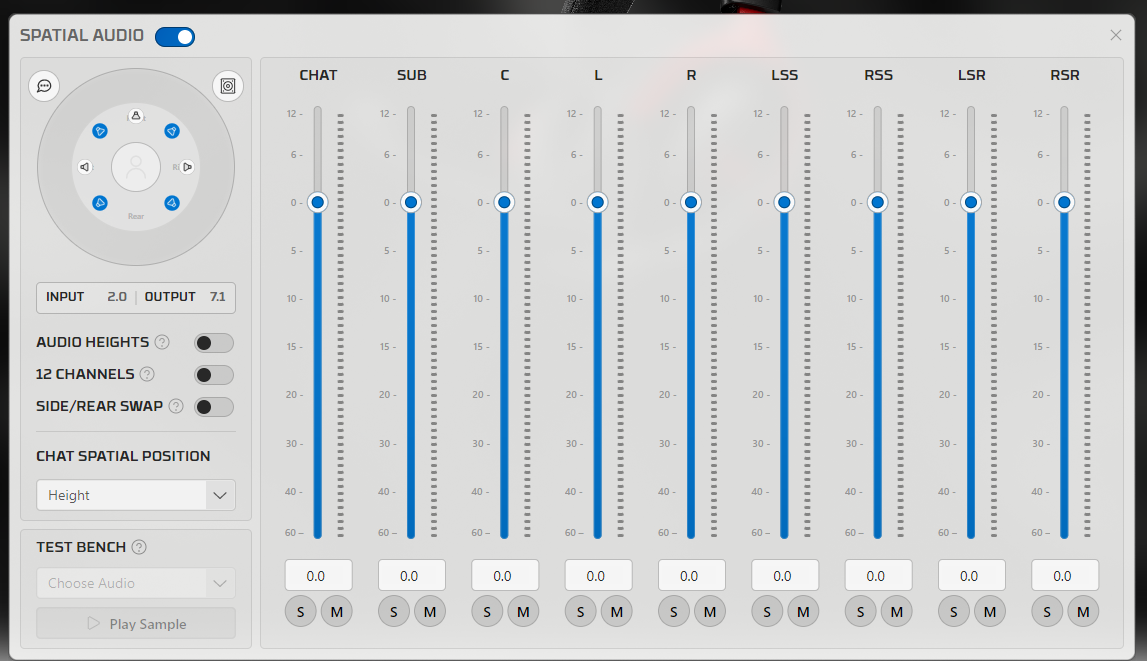1147x661 pixels.
Task: Toggle Side/Rear Swap on
Action: point(214,407)
